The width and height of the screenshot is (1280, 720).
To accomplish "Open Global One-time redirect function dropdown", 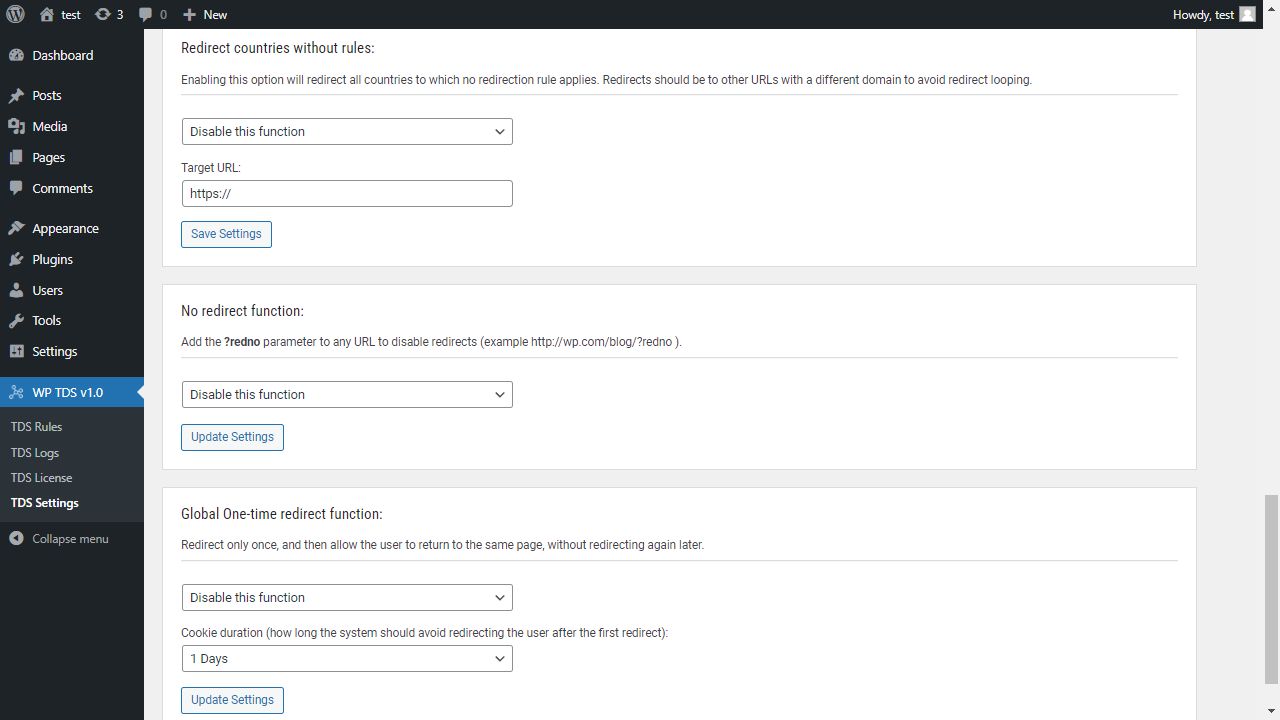I will click(x=347, y=597).
